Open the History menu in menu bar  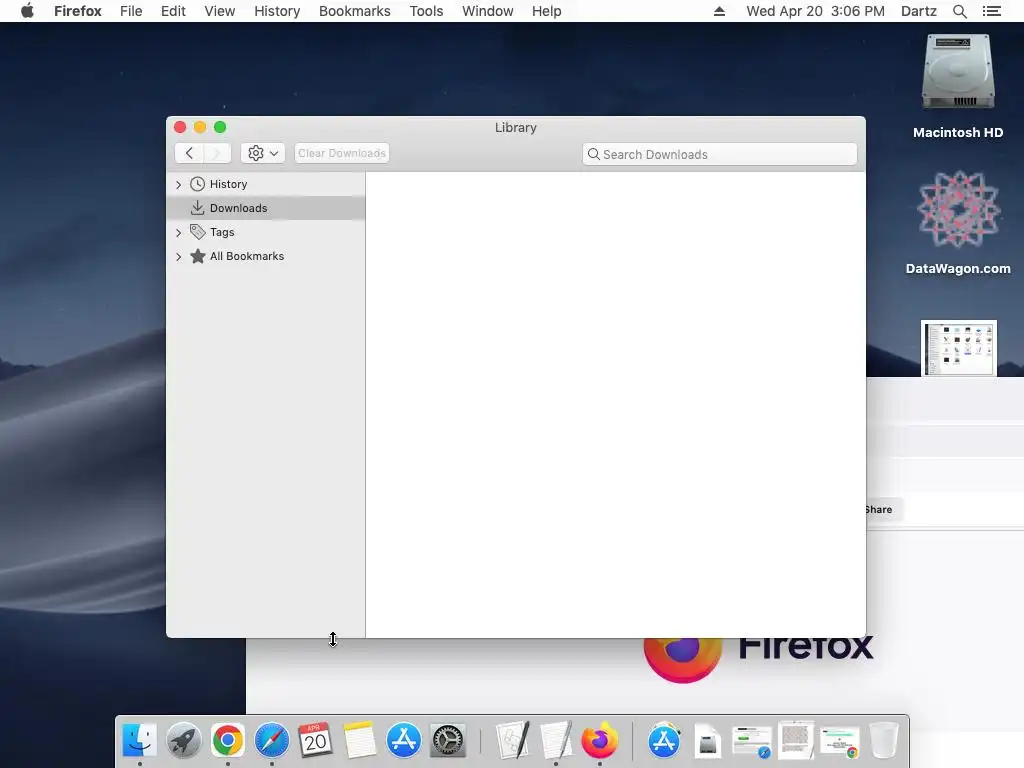(x=277, y=11)
